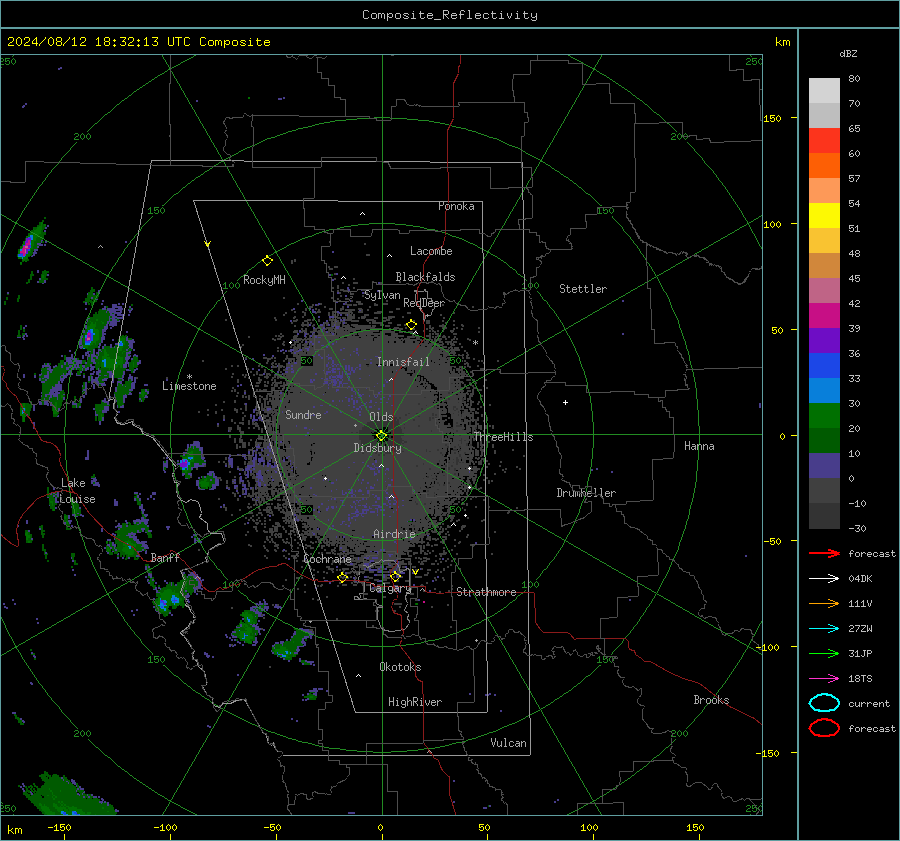
Task: Click the magenta 18TS arrow in the legend
Action: coord(824,679)
